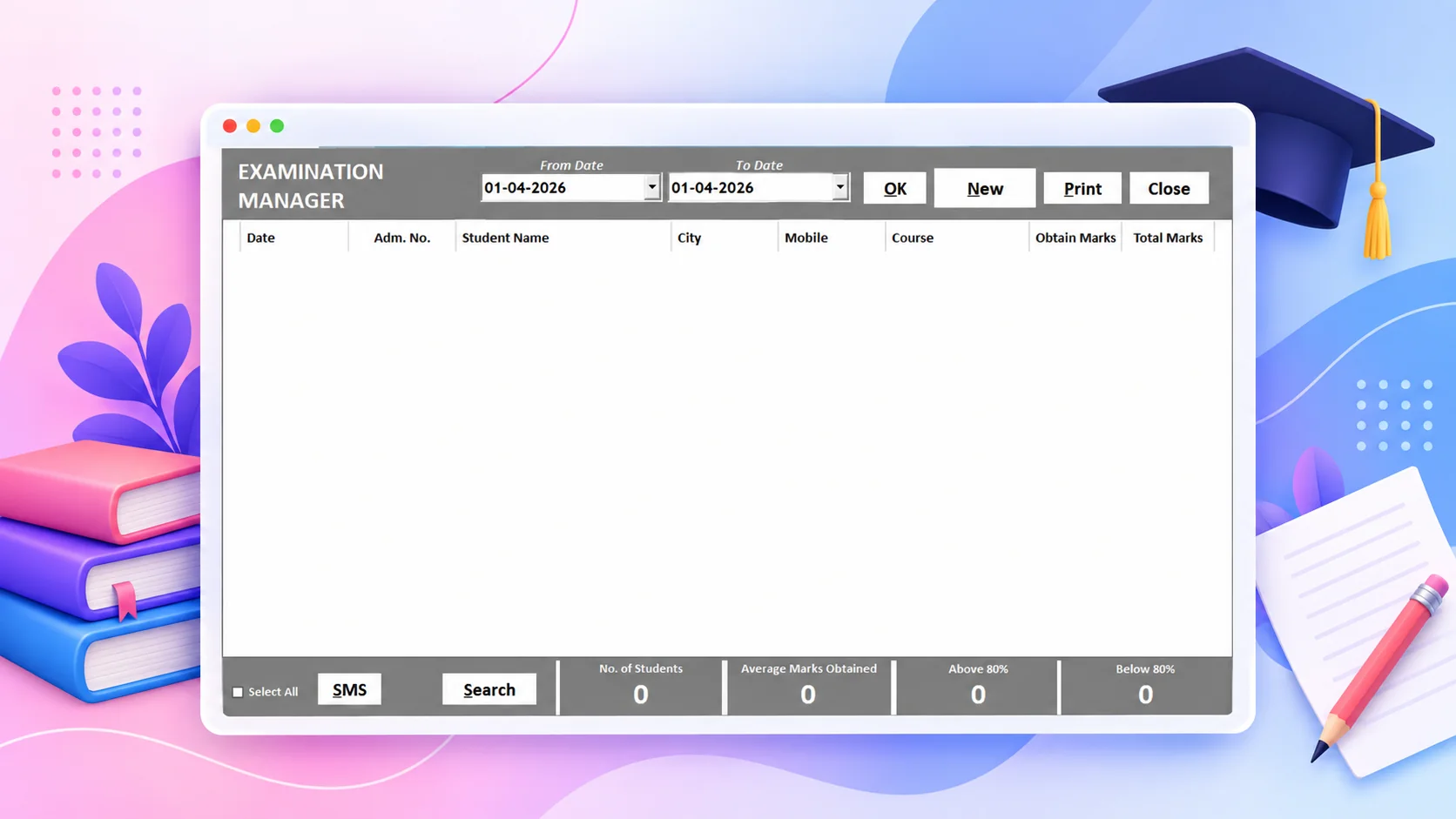The width and height of the screenshot is (1456, 819).
Task: Click the Mobile column header
Action: coord(832,238)
